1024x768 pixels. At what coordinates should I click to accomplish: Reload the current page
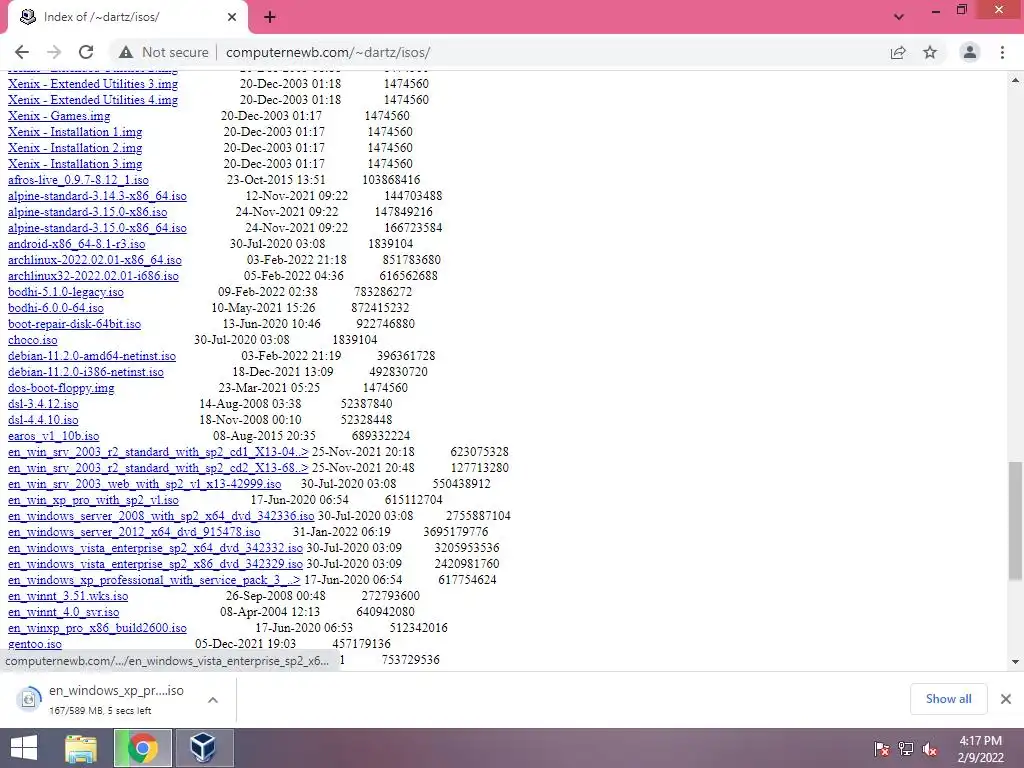[x=86, y=52]
